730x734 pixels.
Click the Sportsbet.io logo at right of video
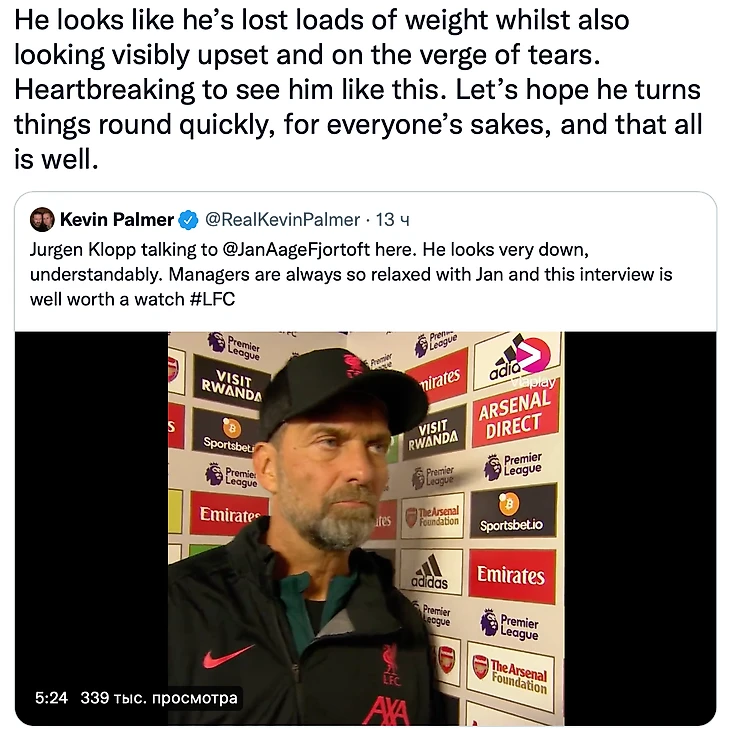point(511,511)
